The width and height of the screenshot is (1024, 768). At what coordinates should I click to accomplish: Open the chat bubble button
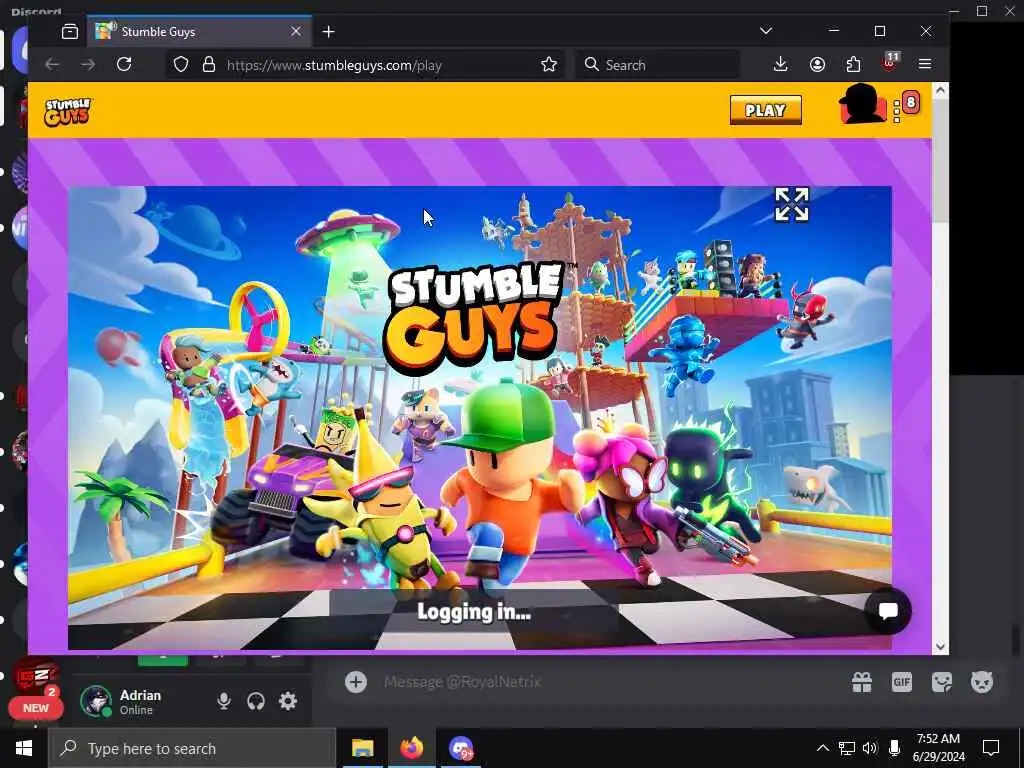[888, 611]
